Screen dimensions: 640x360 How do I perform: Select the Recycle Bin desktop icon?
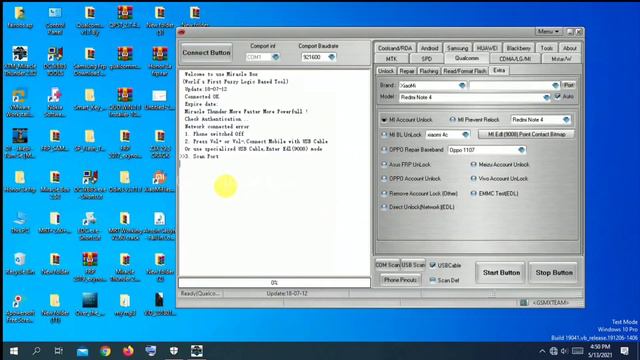point(20,263)
